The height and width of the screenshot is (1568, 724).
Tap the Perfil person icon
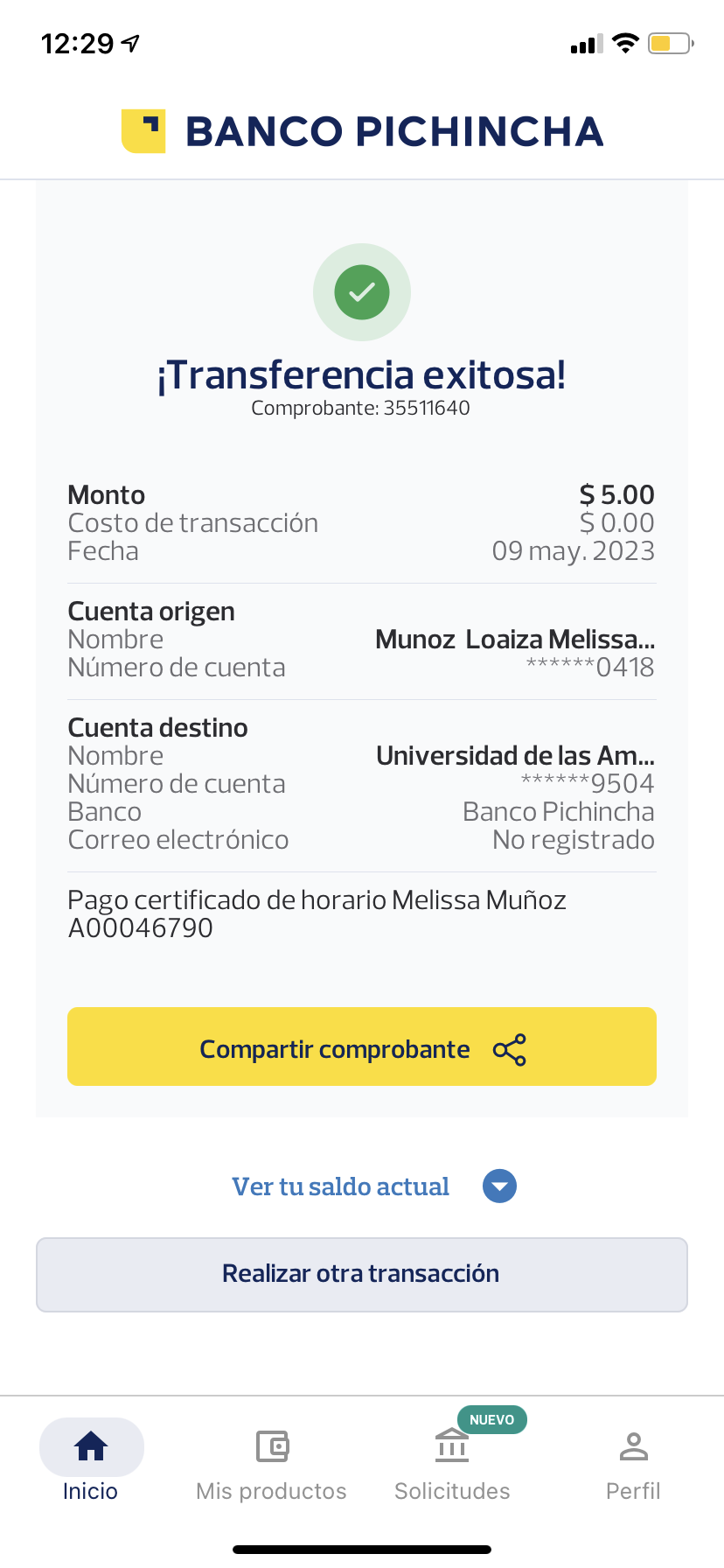(x=633, y=1446)
